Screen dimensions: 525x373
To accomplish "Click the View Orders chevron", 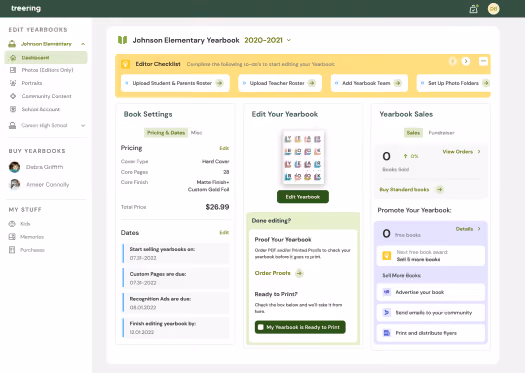I will tap(479, 152).
